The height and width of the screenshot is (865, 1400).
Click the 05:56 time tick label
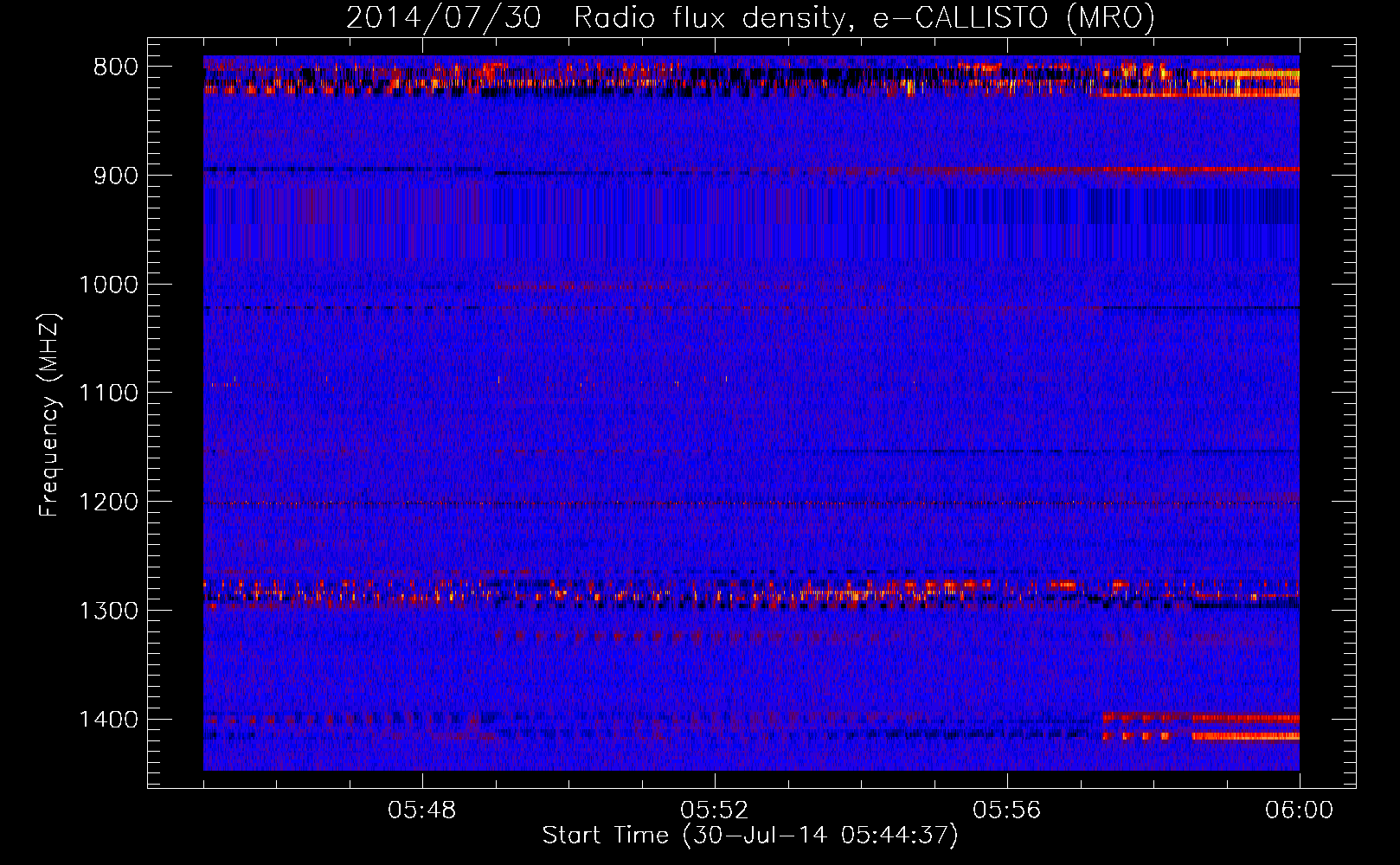coord(1006,811)
